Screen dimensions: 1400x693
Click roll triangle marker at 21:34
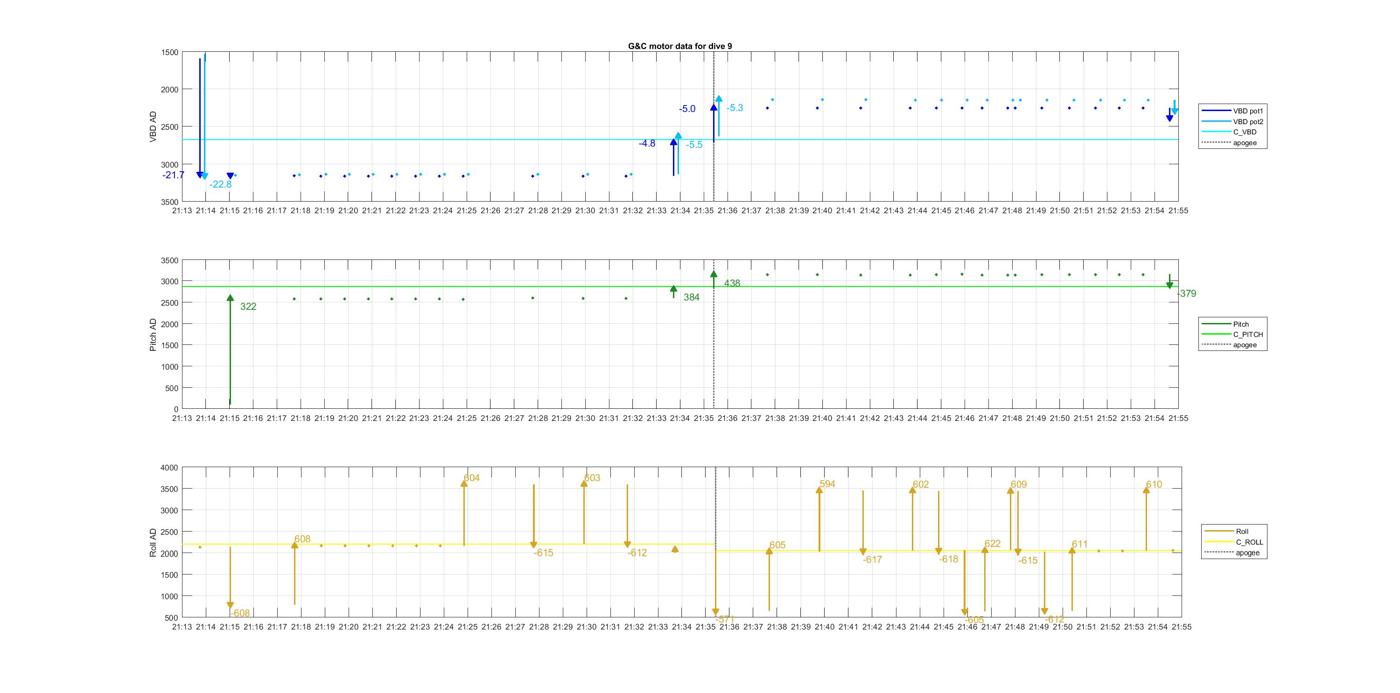(675, 549)
